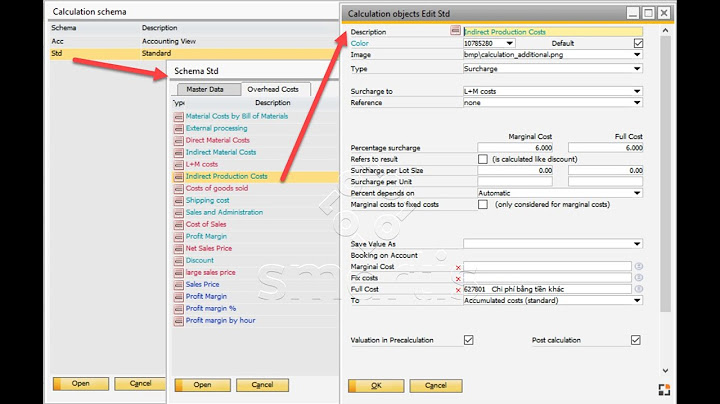Toggle Valuation in Precalculation checkbox
This screenshot has width=720, height=404.
coord(468,340)
